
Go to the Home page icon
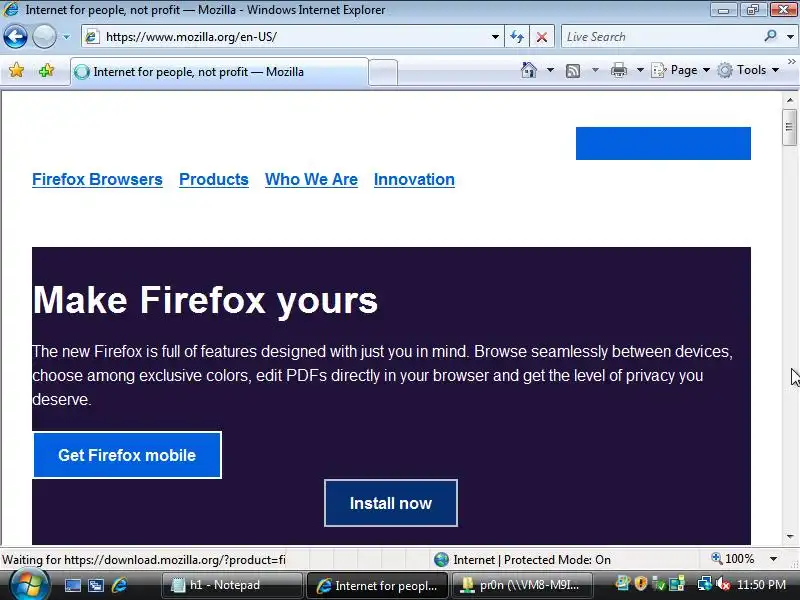529,70
